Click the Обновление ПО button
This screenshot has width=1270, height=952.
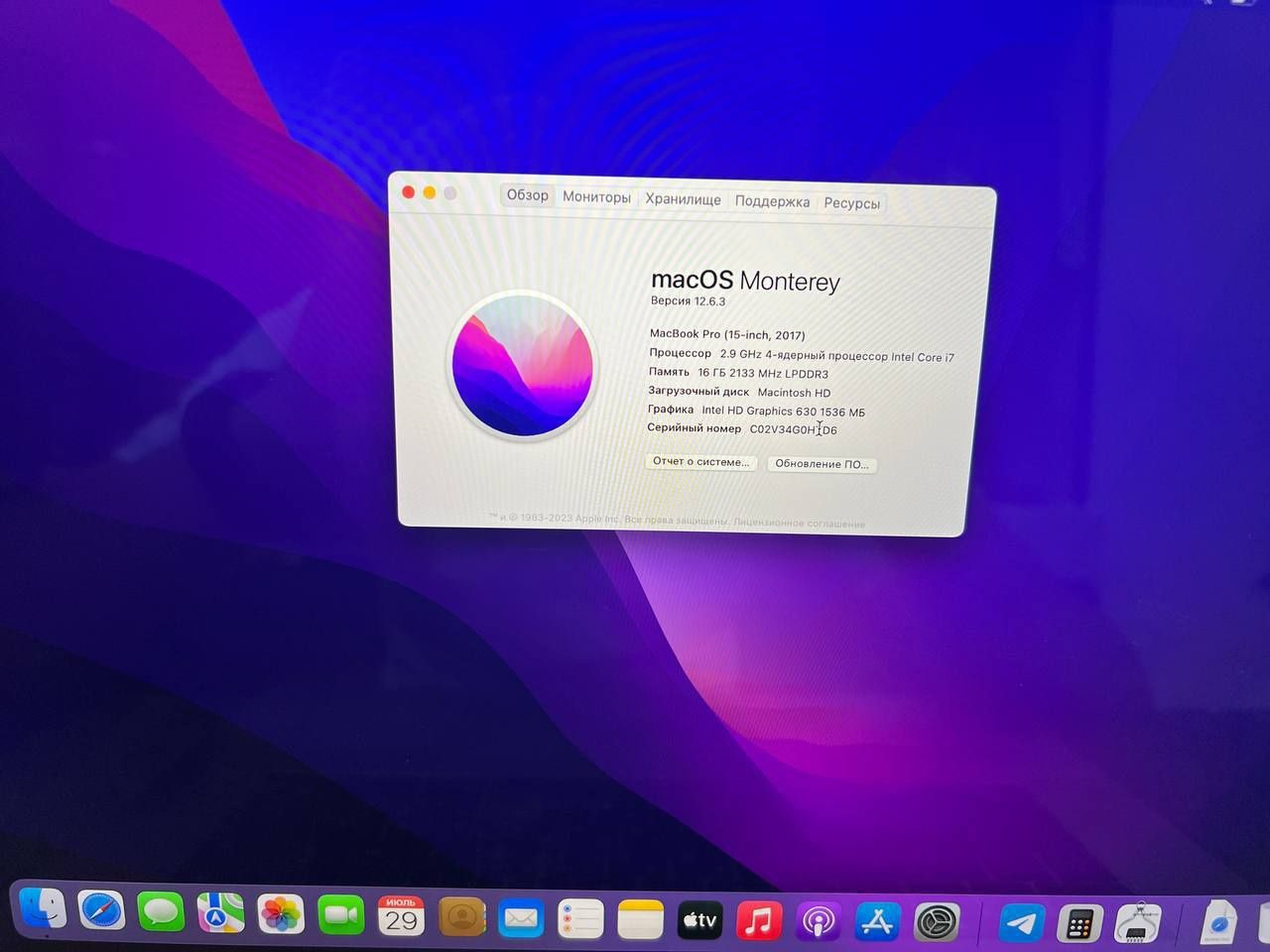822,464
